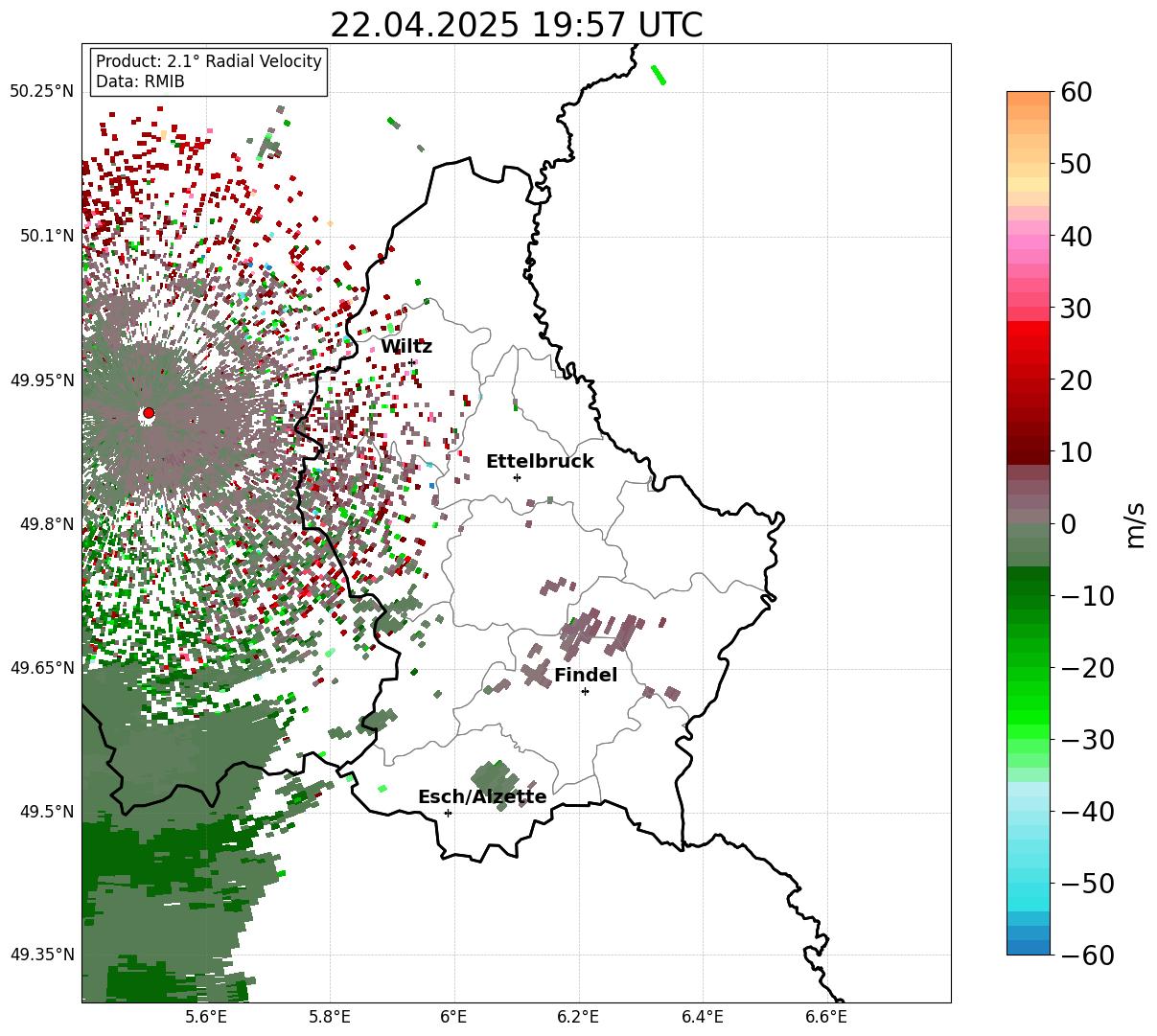This screenshot has height=1036, width=1157.
Task: Click the colorbar tick label 50
Action: (1078, 165)
